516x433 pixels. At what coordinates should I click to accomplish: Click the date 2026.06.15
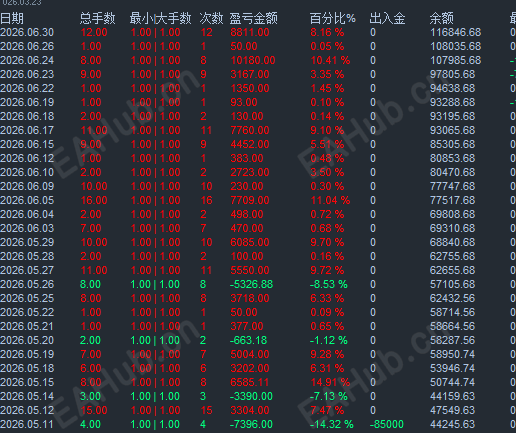coord(27,144)
